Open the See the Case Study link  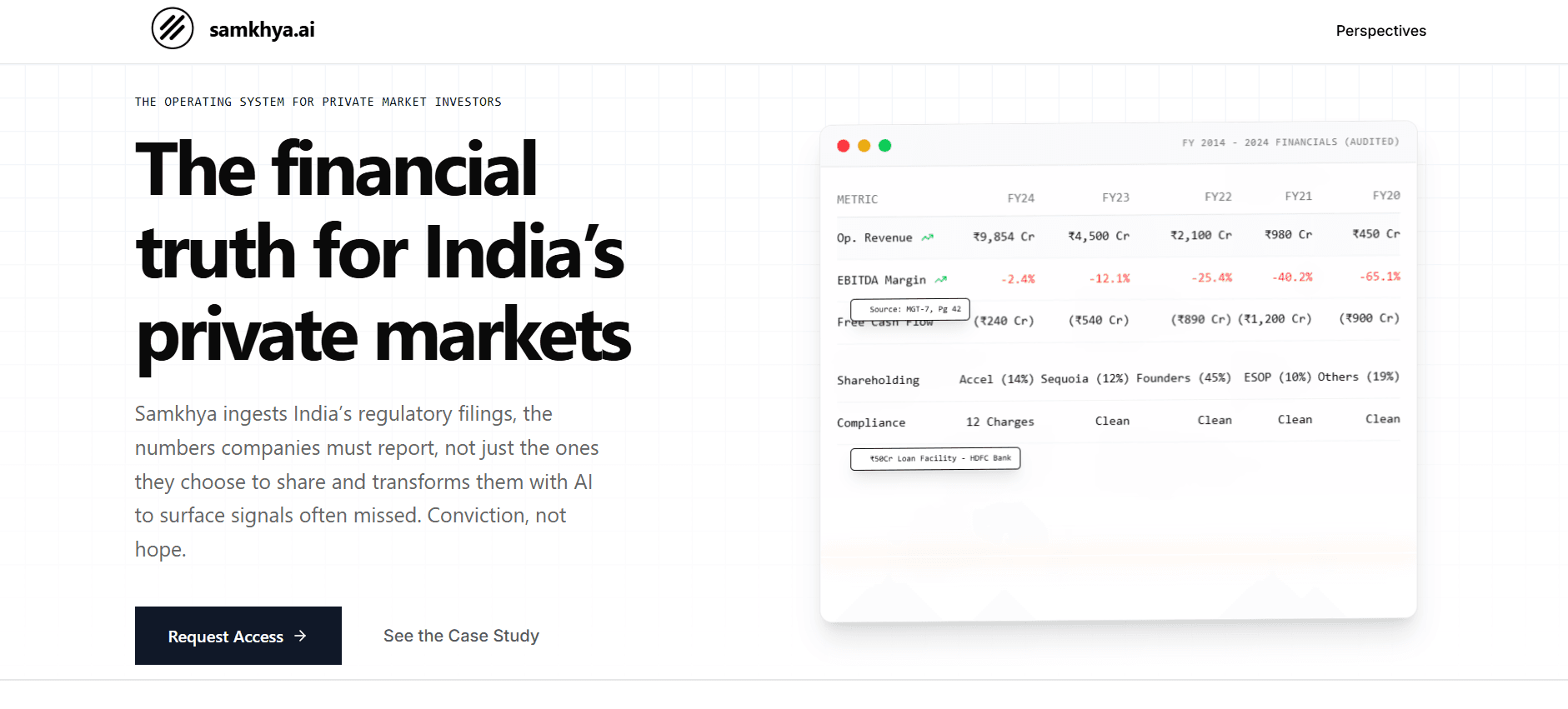pos(461,636)
